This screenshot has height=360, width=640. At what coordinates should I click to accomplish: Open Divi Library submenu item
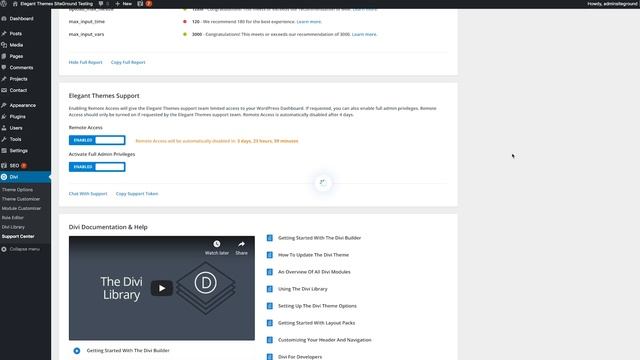coord(13,227)
